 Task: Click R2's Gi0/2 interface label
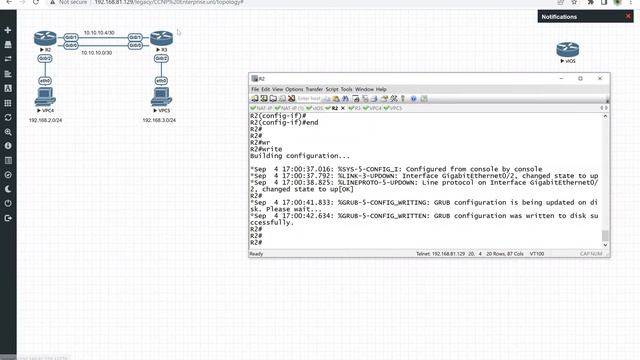point(45,59)
